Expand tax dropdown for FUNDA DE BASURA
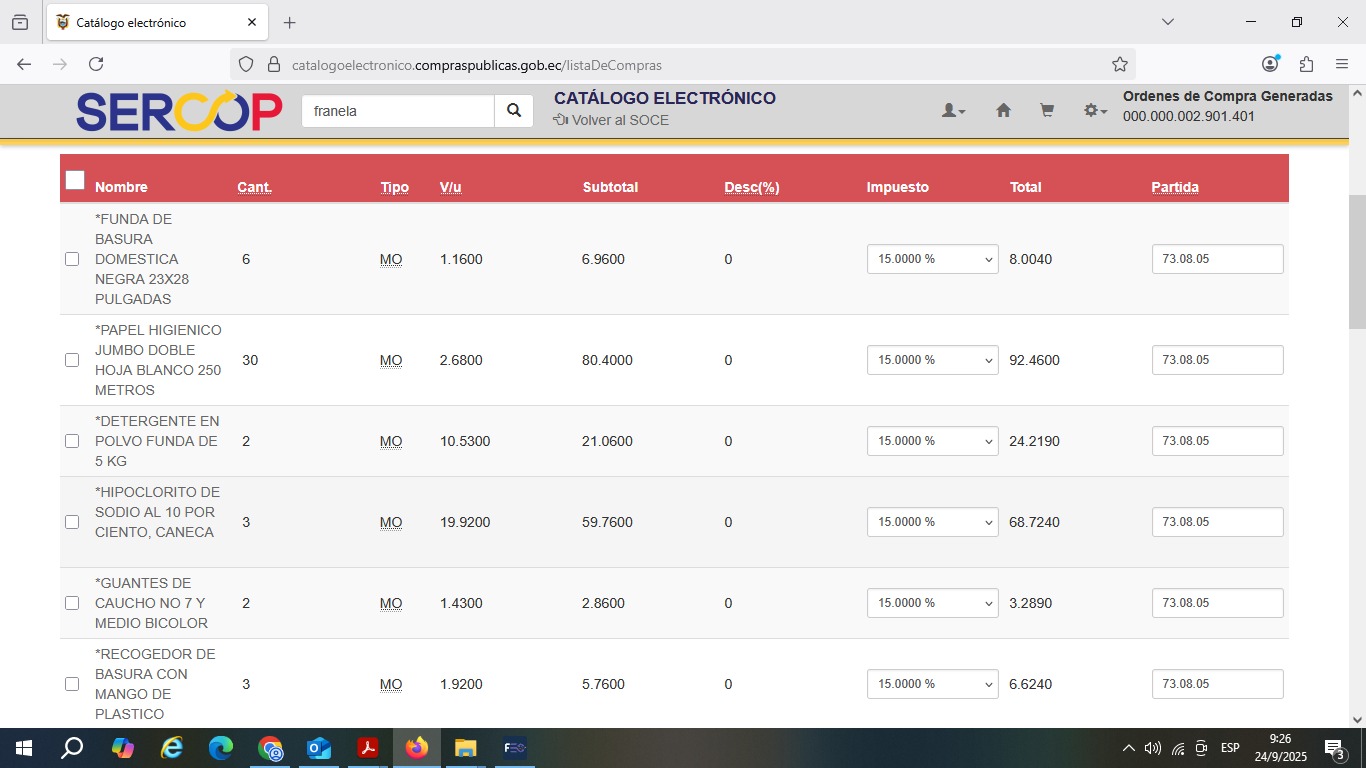The image size is (1366, 768). [932, 259]
